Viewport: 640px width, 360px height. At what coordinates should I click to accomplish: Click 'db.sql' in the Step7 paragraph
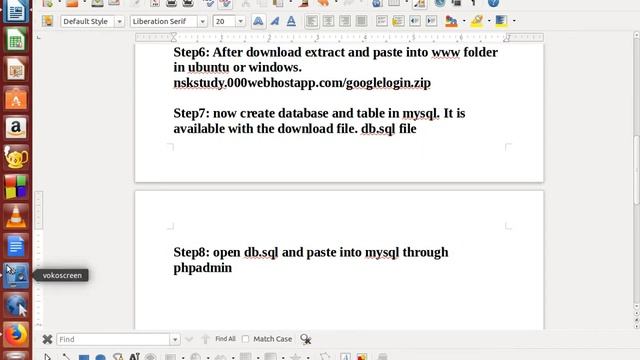point(378,129)
